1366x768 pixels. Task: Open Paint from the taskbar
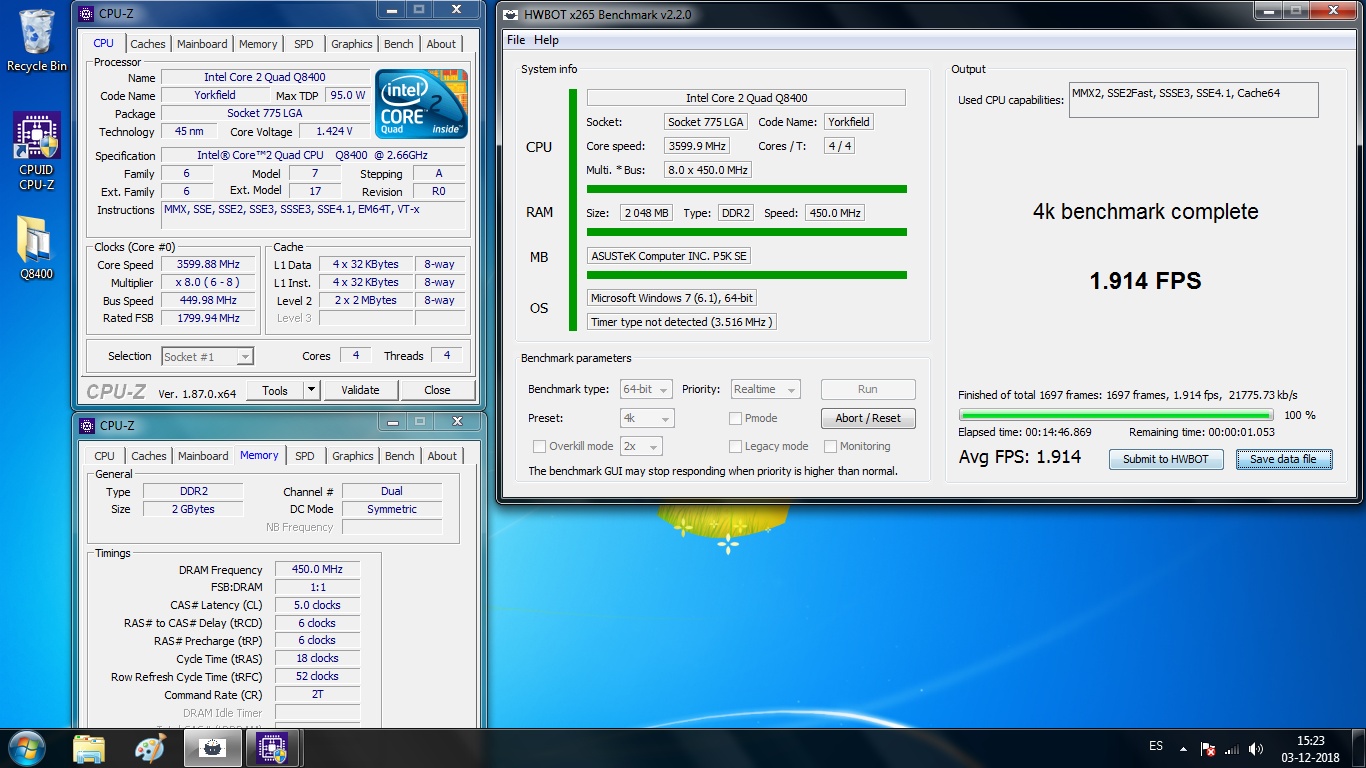tap(150, 748)
